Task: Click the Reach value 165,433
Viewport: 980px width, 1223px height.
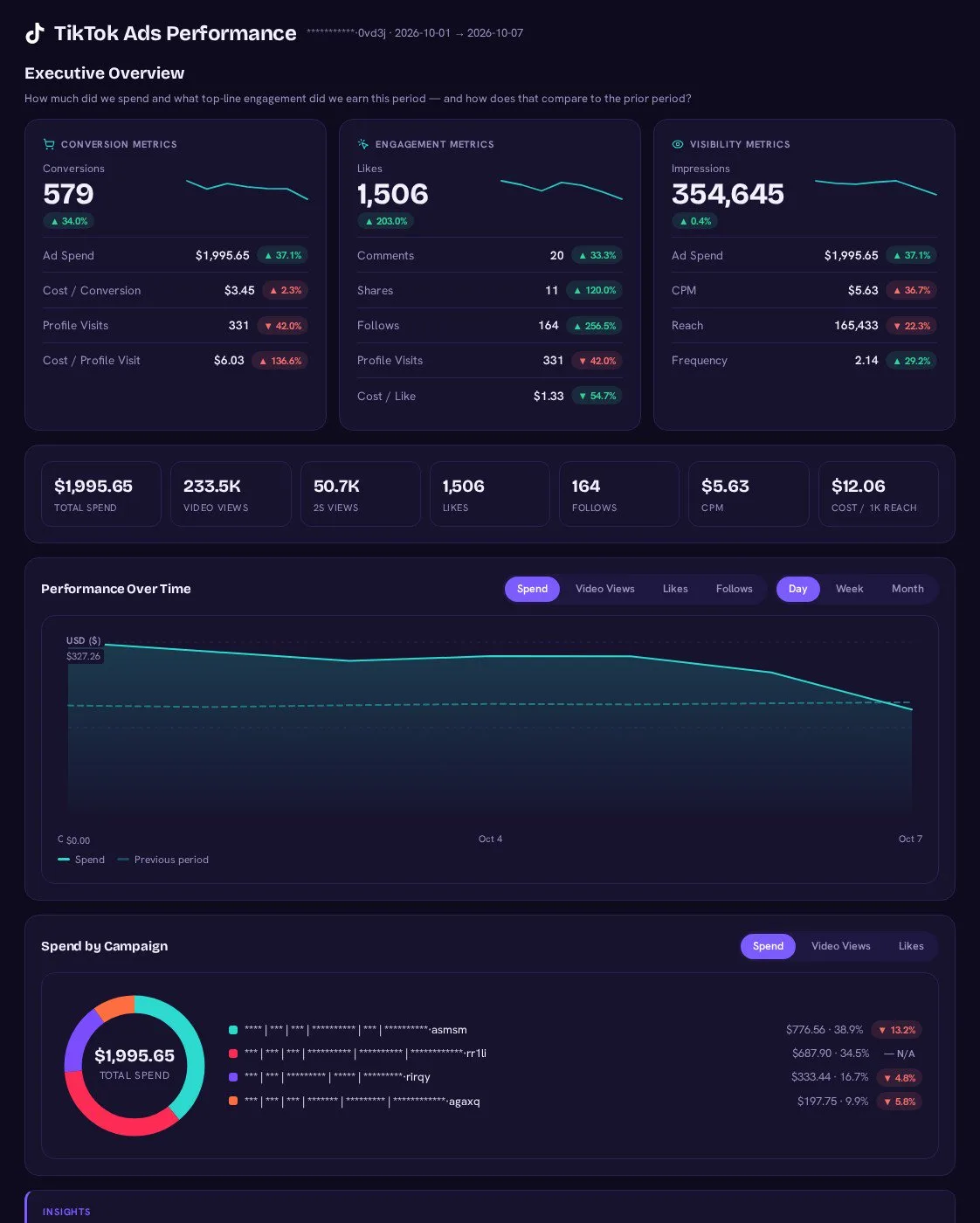Action: tap(856, 325)
